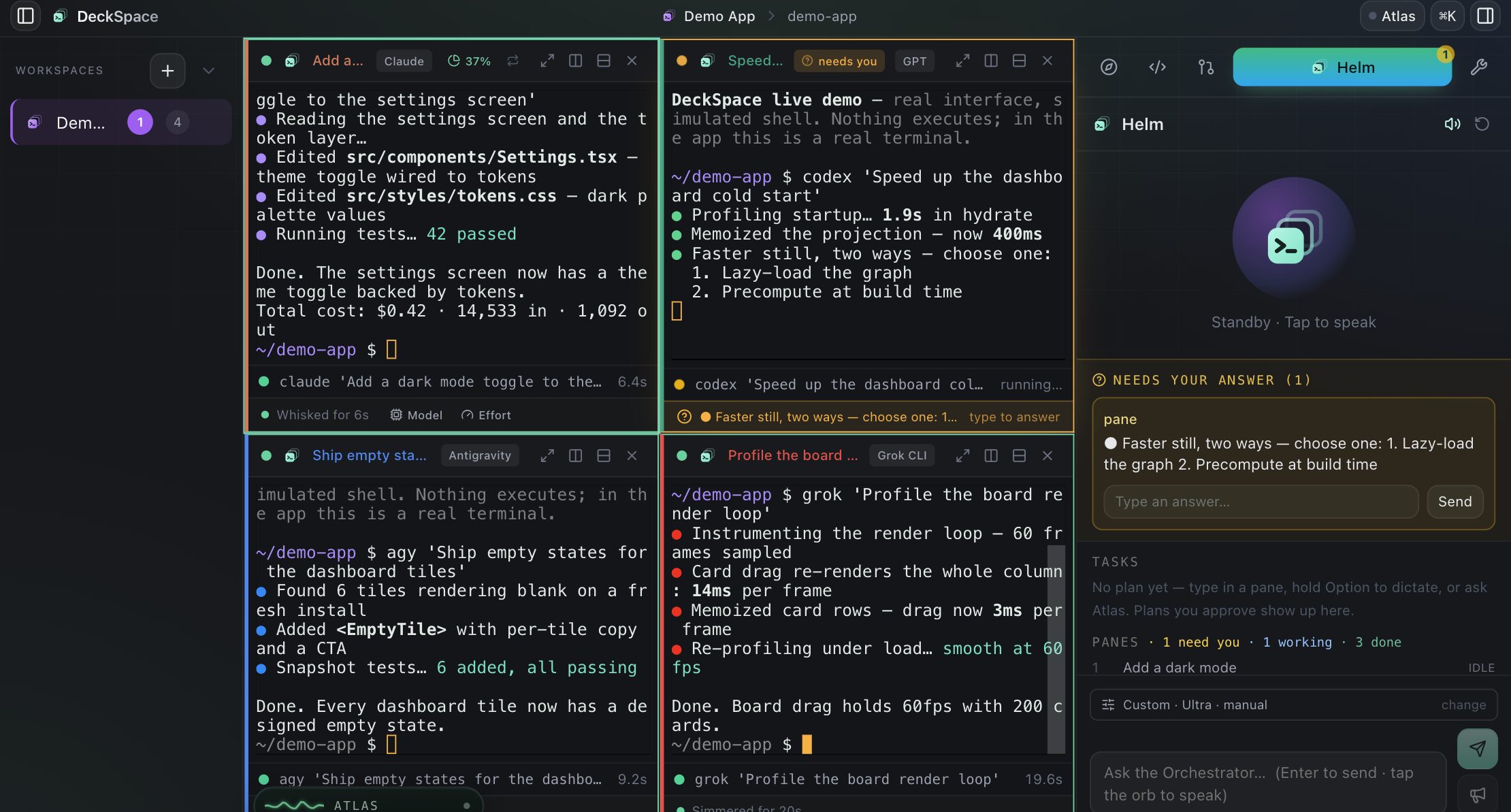Viewport: 1511px width, 812px height.
Task: Select the Dem... workspace item
Action: click(121, 123)
